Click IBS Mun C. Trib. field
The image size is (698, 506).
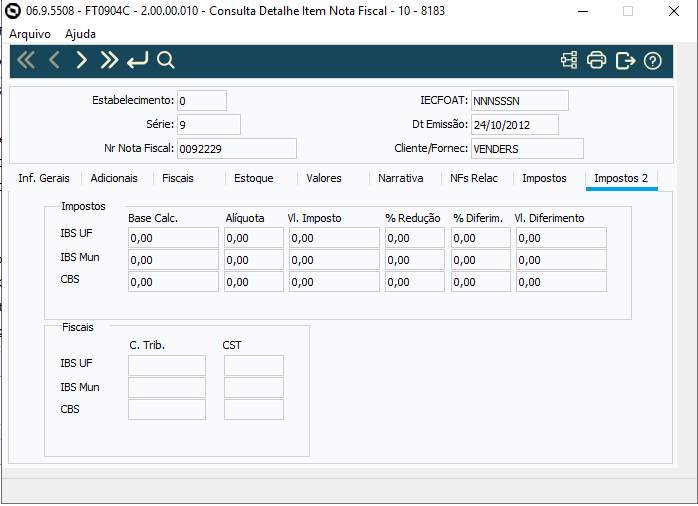pyautogui.click(x=167, y=387)
